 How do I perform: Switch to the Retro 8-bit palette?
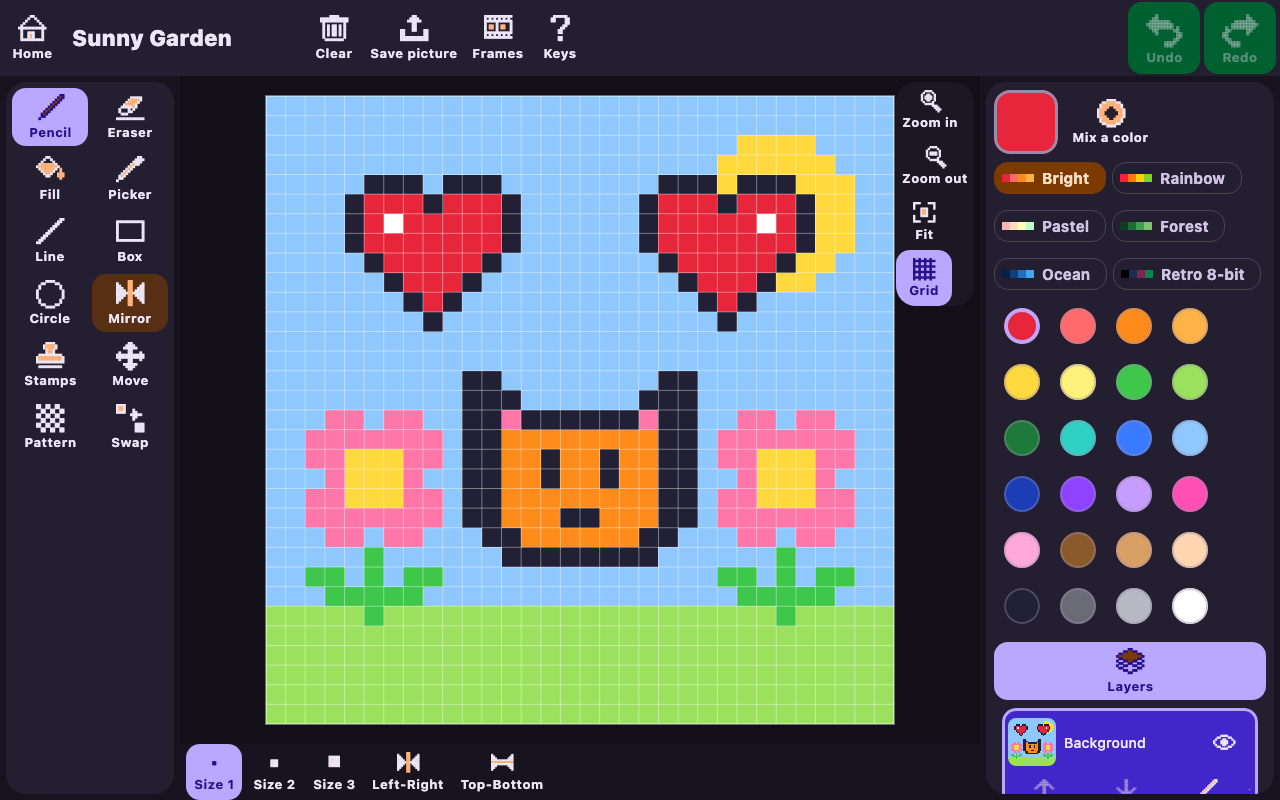click(1187, 274)
